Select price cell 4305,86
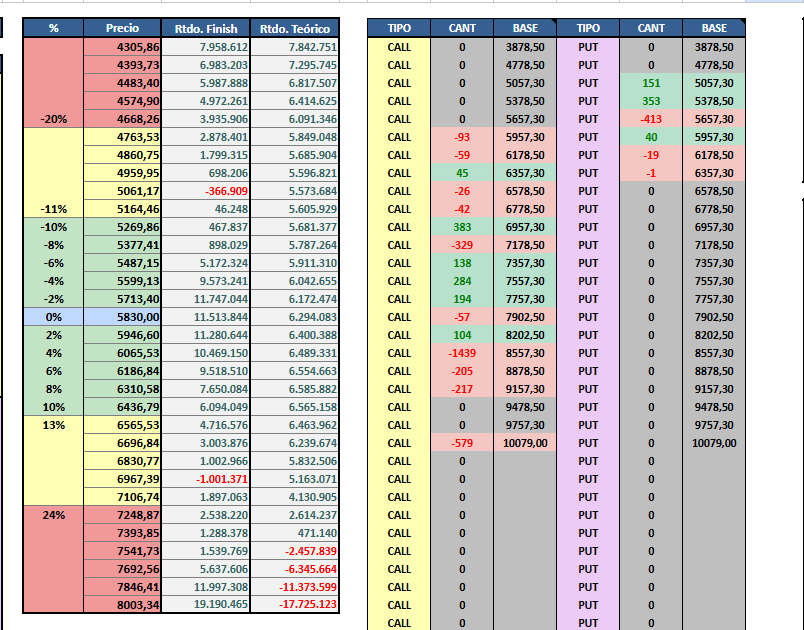 click(x=122, y=47)
